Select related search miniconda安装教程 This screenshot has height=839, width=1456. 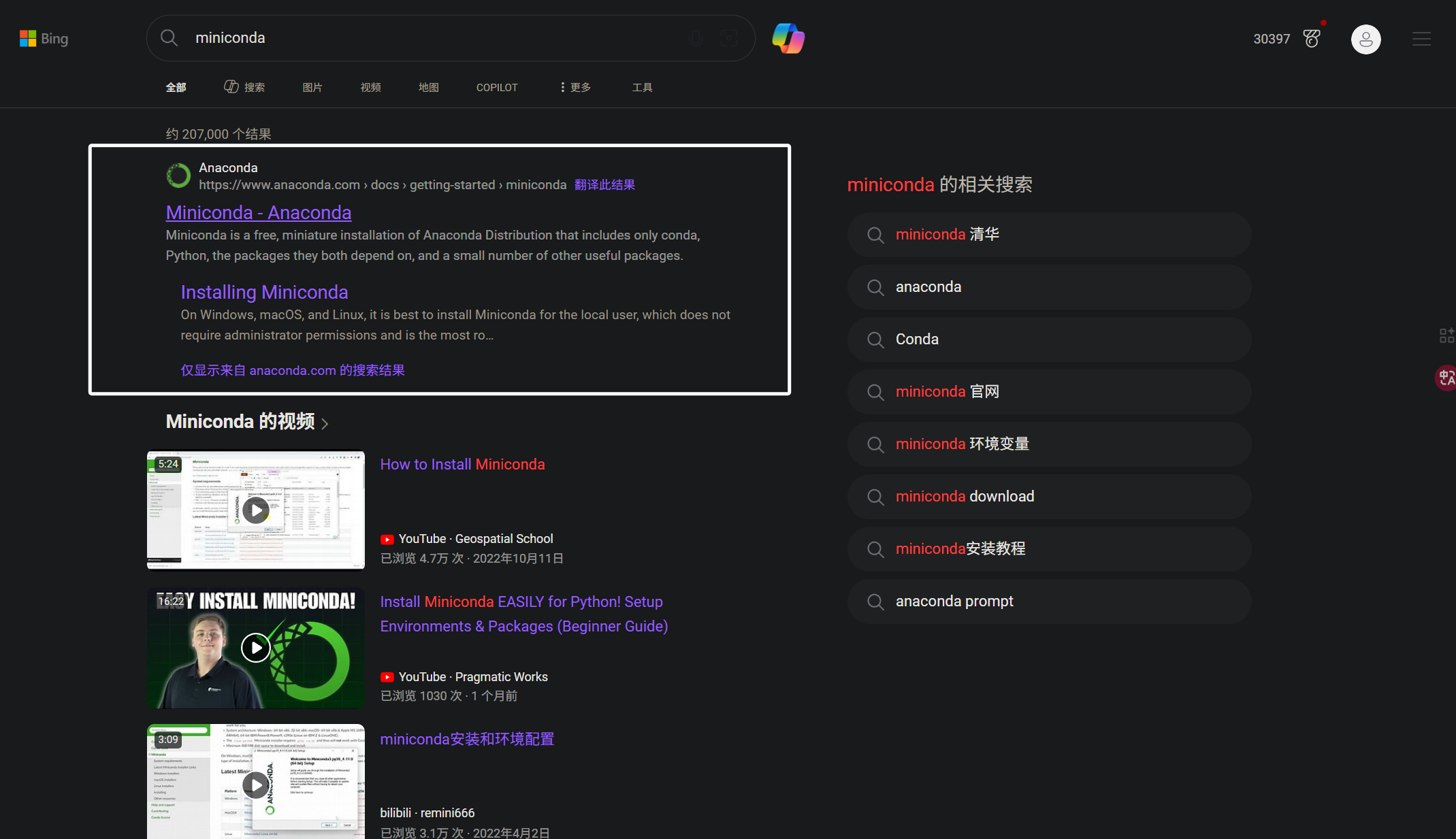pyautogui.click(x=1049, y=550)
